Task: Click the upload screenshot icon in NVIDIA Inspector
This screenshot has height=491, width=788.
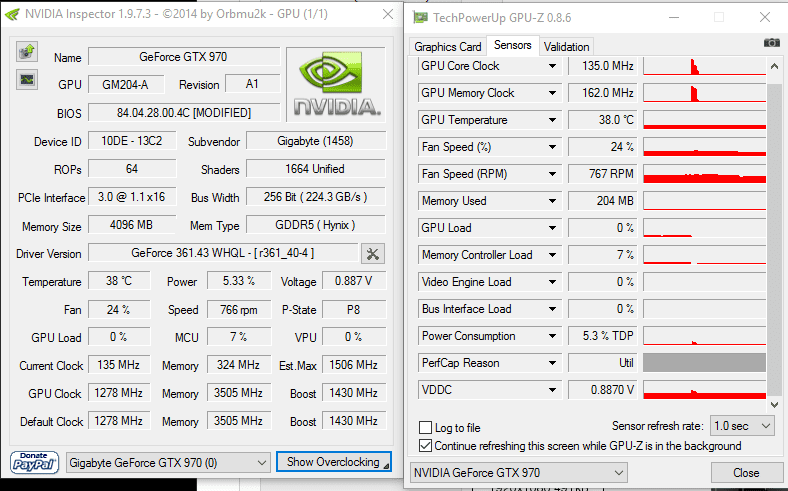Action: pyautogui.click(x=27, y=51)
